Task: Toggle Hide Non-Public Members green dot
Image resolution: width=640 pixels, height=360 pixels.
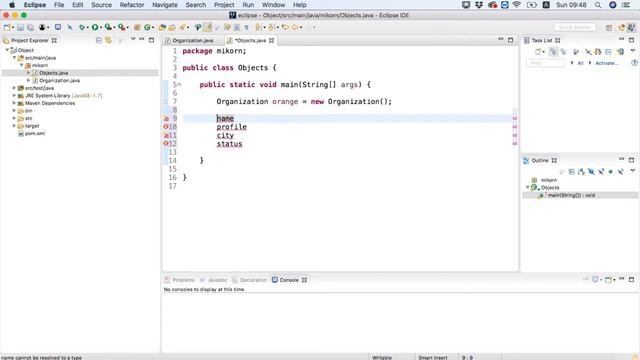Action: (611, 172)
